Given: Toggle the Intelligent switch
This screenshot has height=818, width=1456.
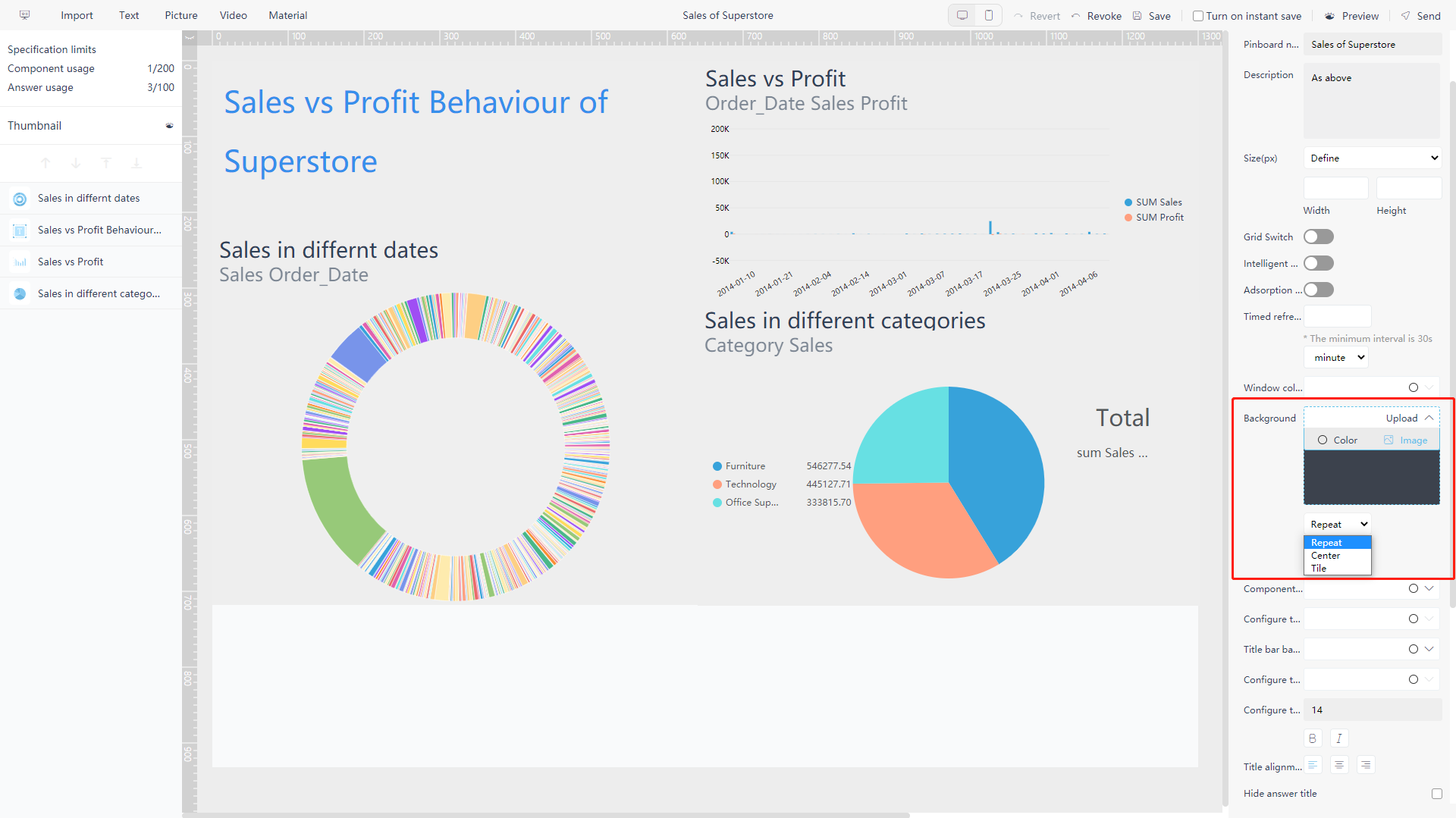Looking at the screenshot, I should 1319,263.
